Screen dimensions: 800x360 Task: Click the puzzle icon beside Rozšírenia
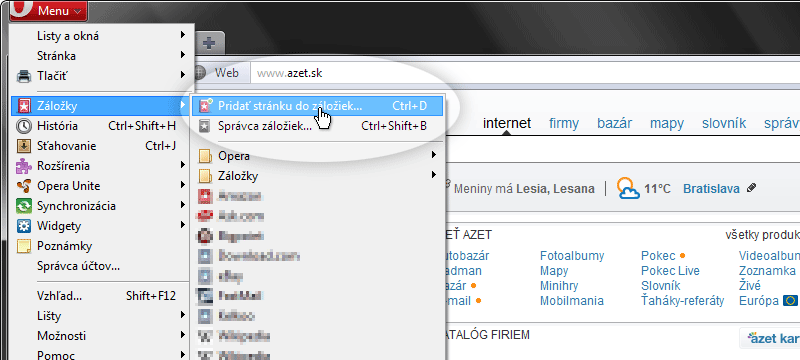click(23, 166)
